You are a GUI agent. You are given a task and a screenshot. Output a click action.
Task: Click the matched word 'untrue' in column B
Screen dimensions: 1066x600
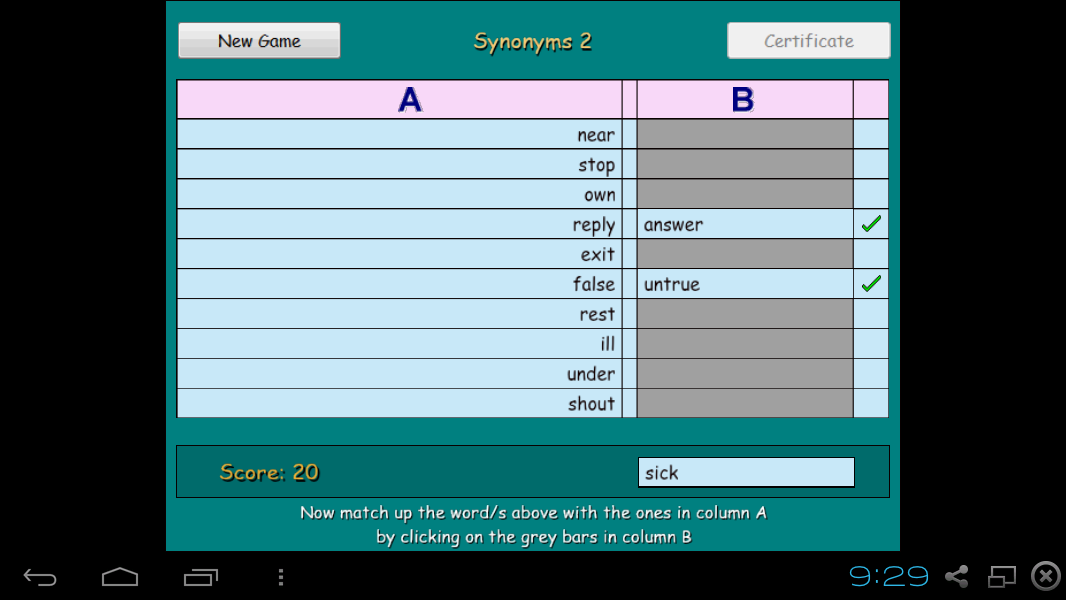pos(672,284)
